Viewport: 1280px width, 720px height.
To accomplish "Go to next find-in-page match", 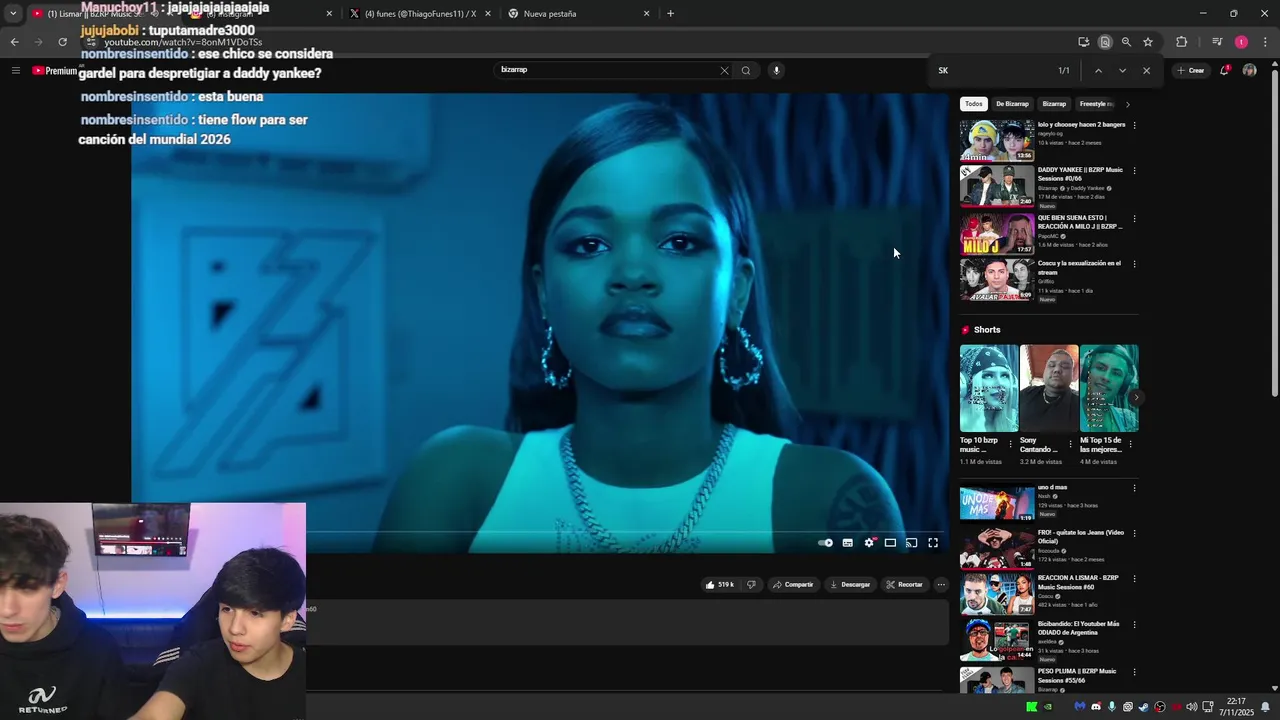I will coord(1122,70).
